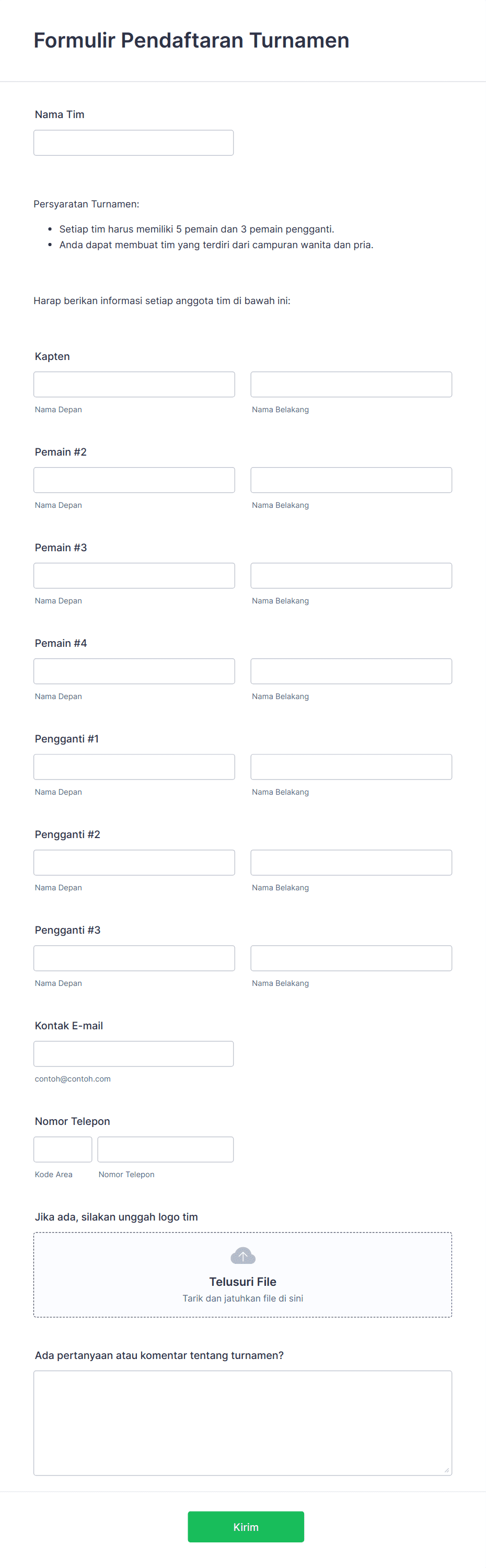Click Pengganti #1 Nama Depan field

pyautogui.click(x=134, y=766)
